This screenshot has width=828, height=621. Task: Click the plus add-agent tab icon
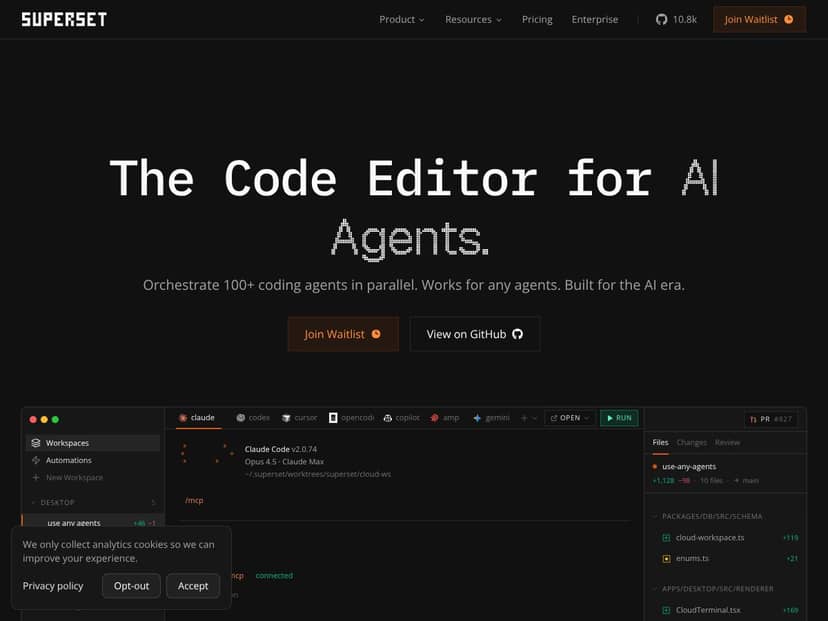point(524,418)
